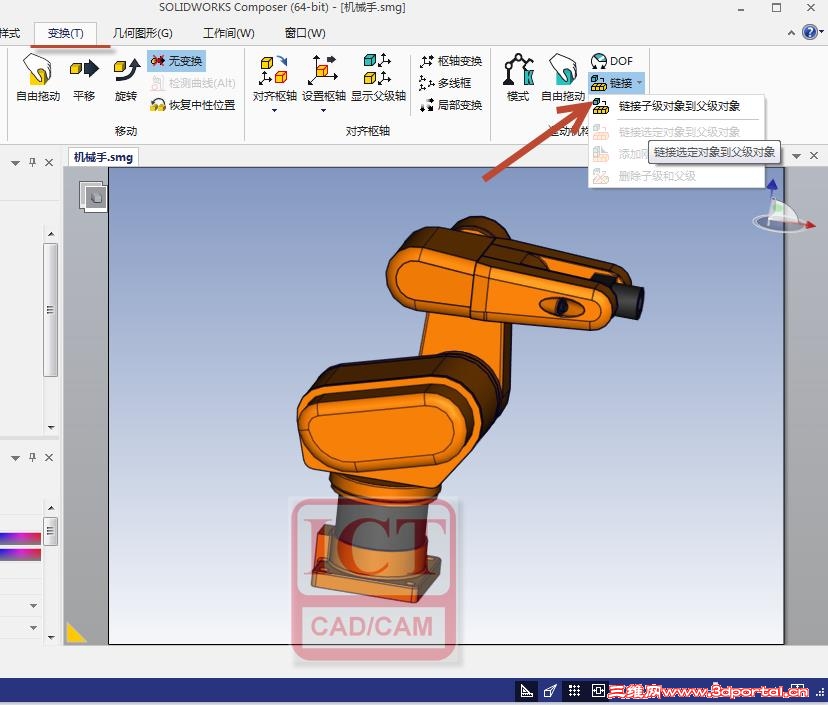Select the 自由拖动 tool in 移动 group
Viewport: 828px width, 705px height.
click(x=37, y=77)
